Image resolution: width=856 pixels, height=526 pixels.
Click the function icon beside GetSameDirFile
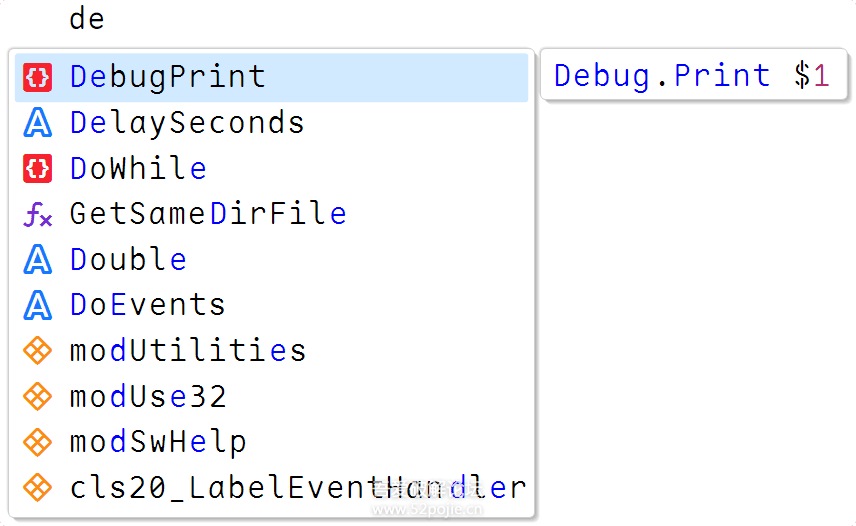tap(37, 214)
